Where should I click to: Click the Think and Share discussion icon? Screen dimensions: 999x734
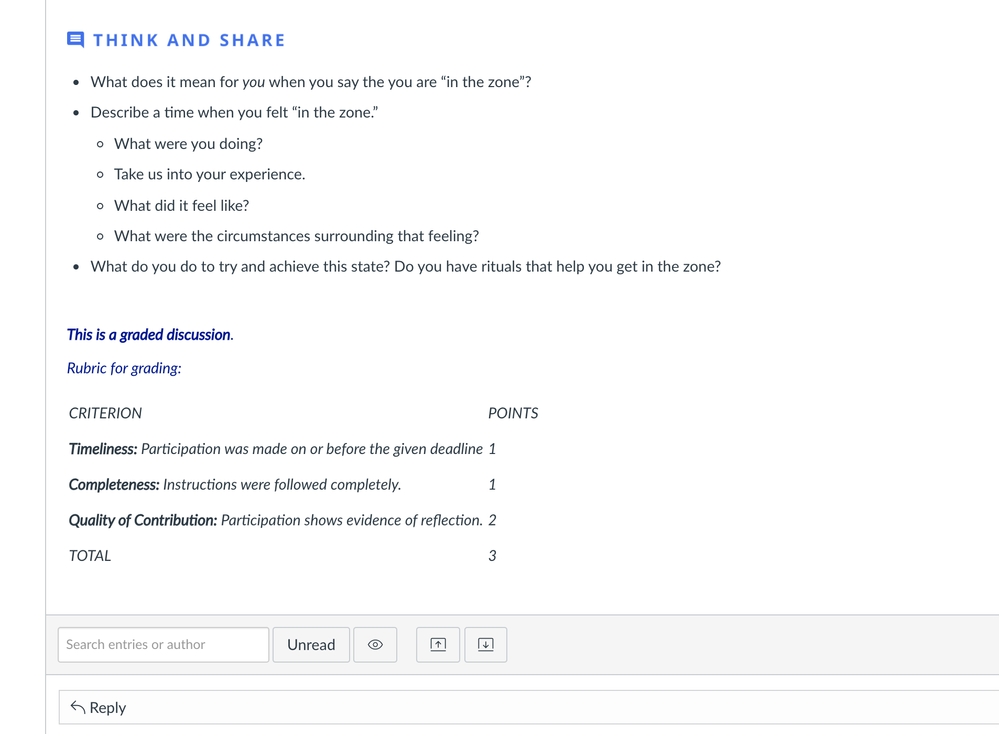pyautogui.click(x=75, y=40)
